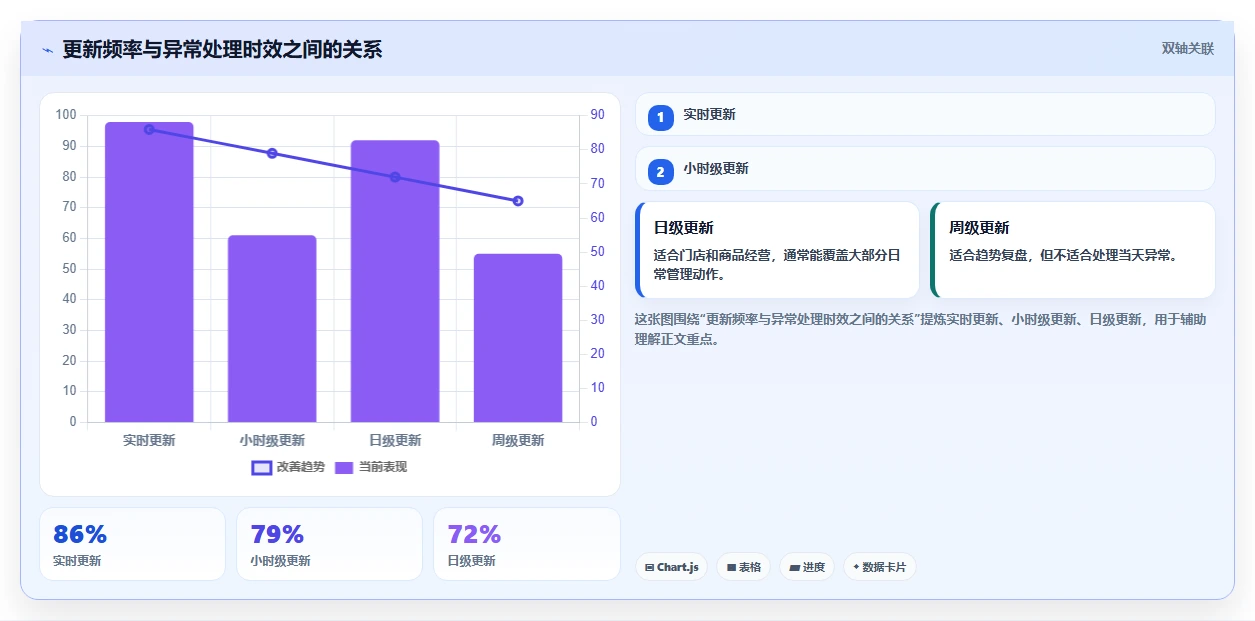Click the x-axis label 实时更新
1255x621 pixels.
pos(149,440)
